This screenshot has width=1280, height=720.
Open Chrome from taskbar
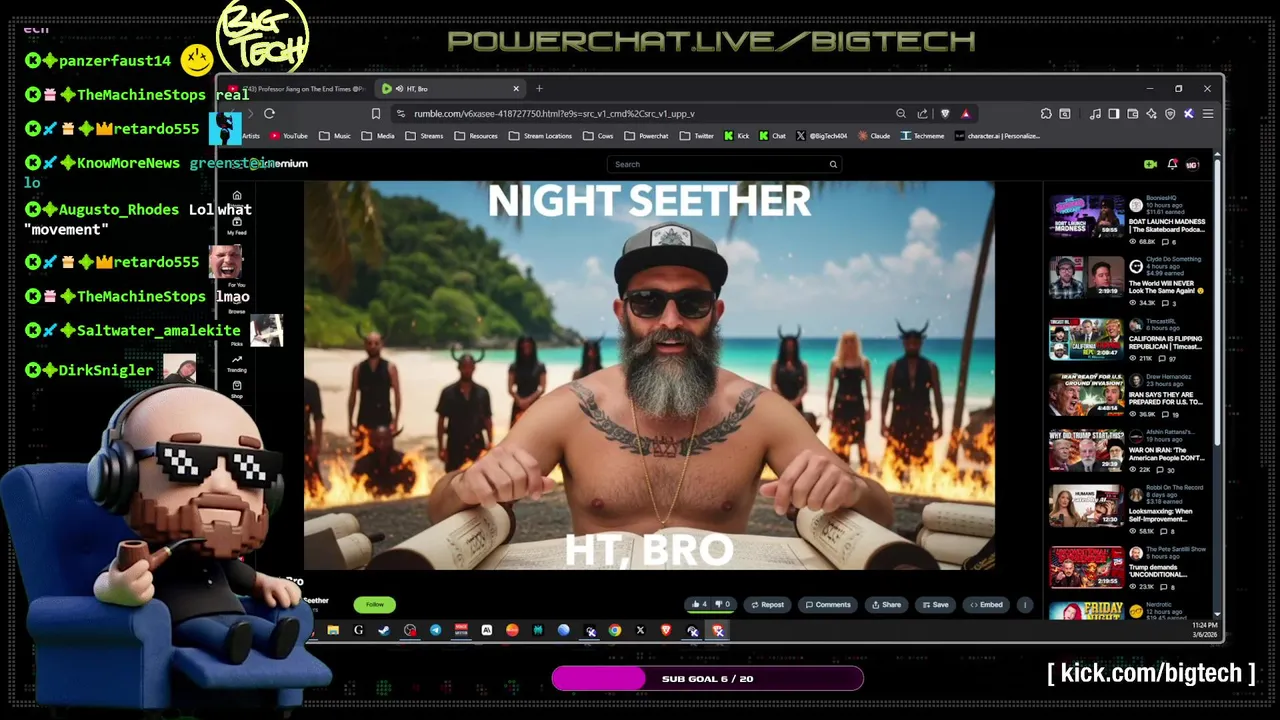pyautogui.click(x=615, y=630)
